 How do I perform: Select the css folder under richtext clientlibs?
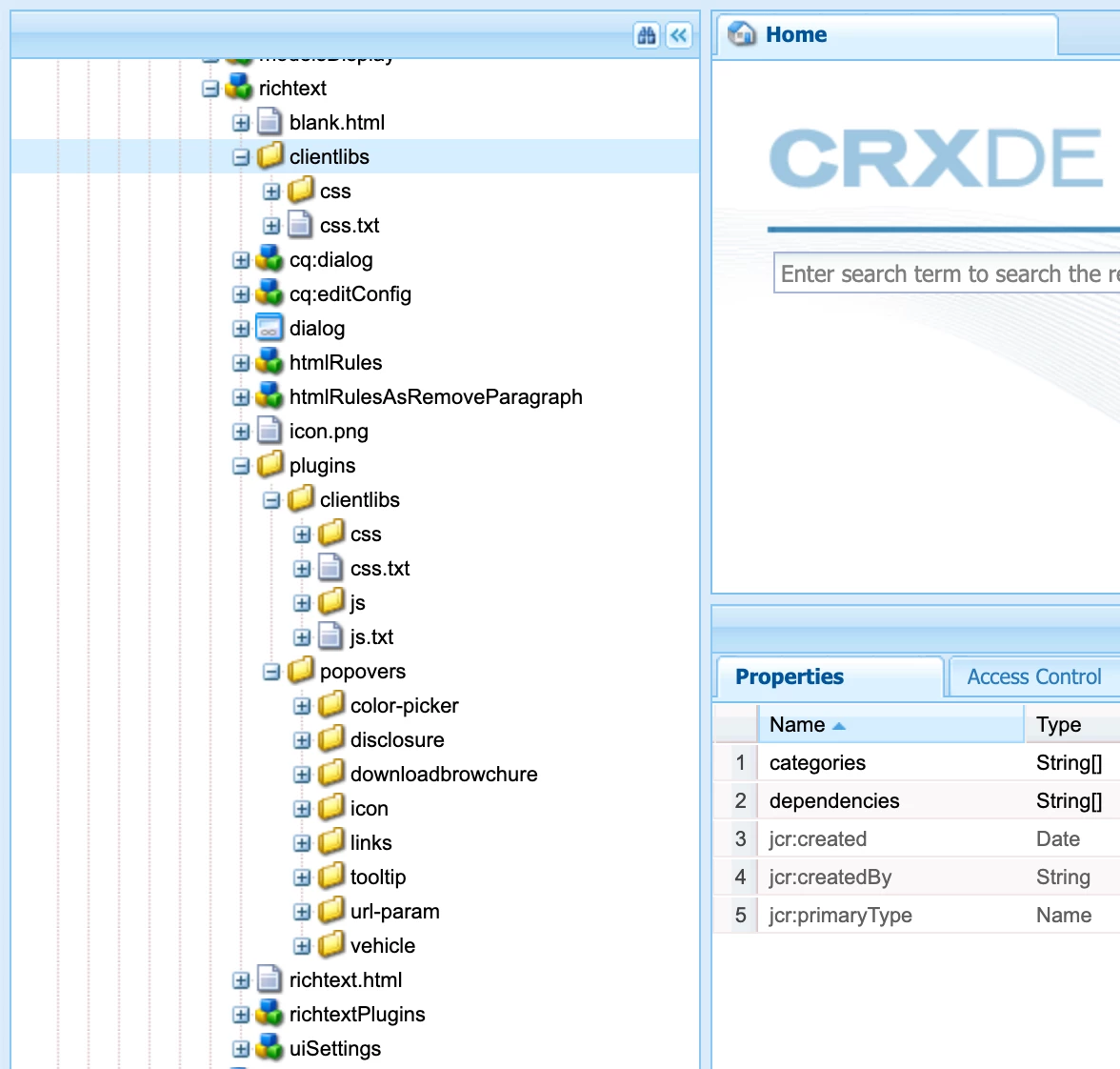tap(335, 191)
